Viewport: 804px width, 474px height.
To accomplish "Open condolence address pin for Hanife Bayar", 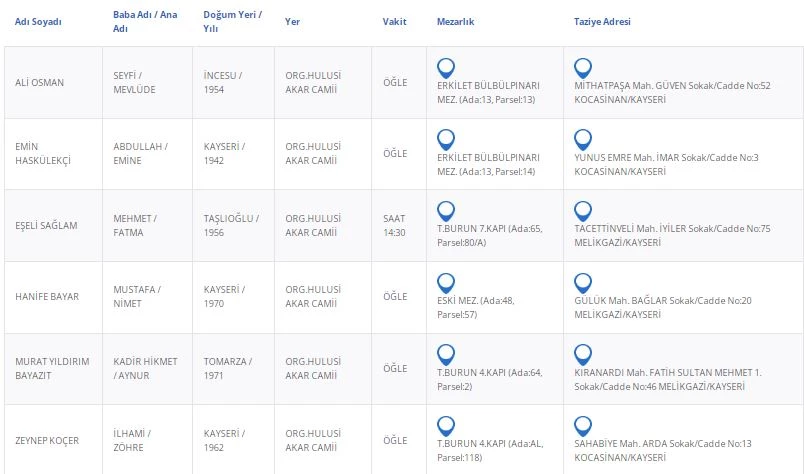I will click(583, 283).
